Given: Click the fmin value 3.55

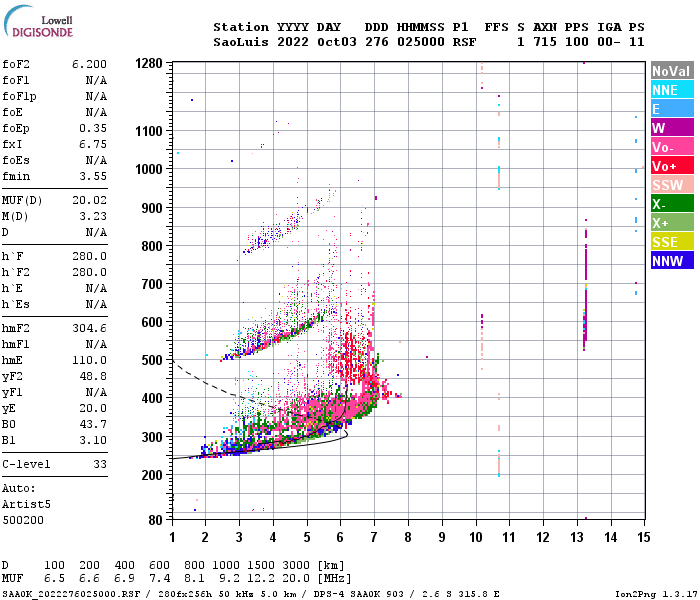Looking at the screenshot, I should click(93, 176).
